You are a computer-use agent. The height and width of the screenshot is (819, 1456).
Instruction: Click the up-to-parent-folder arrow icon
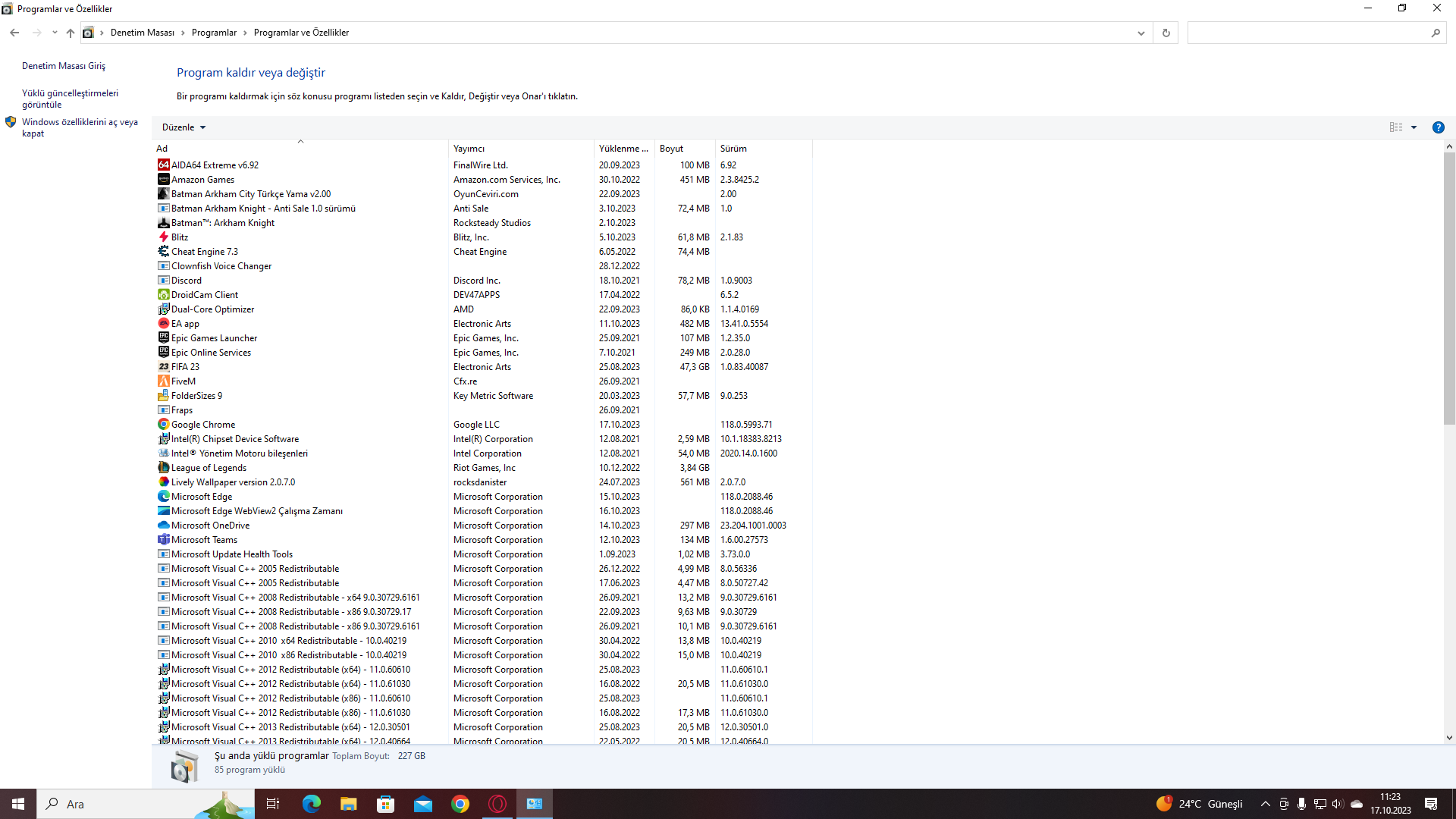tap(70, 33)
